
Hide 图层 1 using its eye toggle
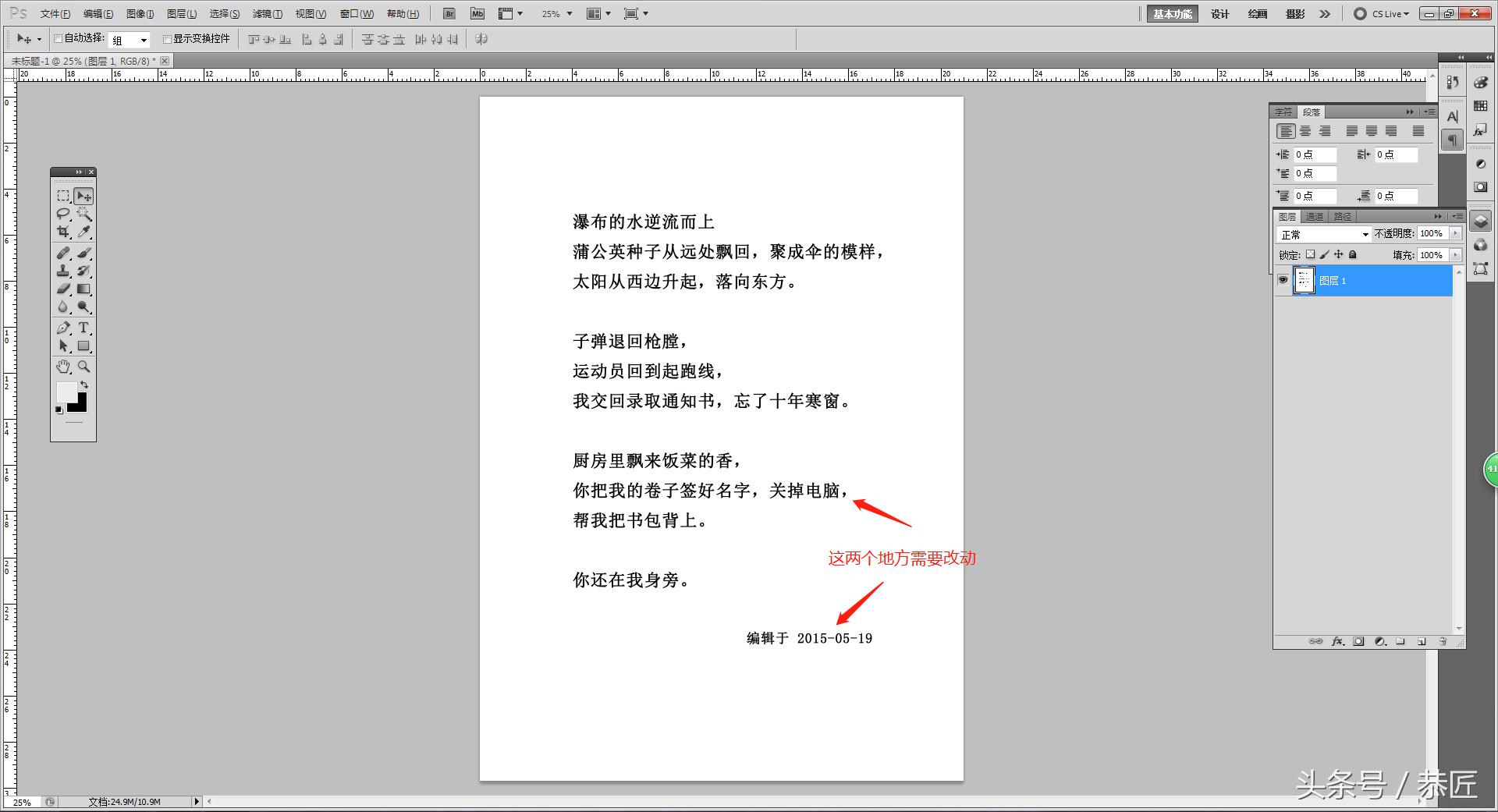[x=1283, y=280]
